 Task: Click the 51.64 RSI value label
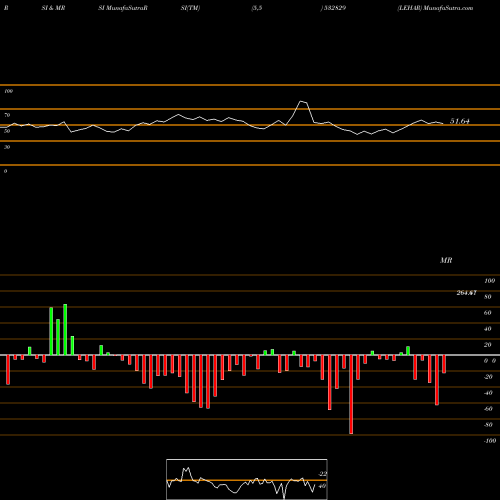pyautogui.click(x=459, y=121)
